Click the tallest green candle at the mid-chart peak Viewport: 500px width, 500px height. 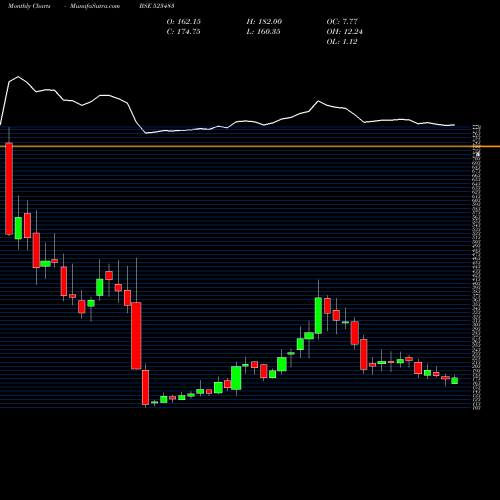(318, 315)
